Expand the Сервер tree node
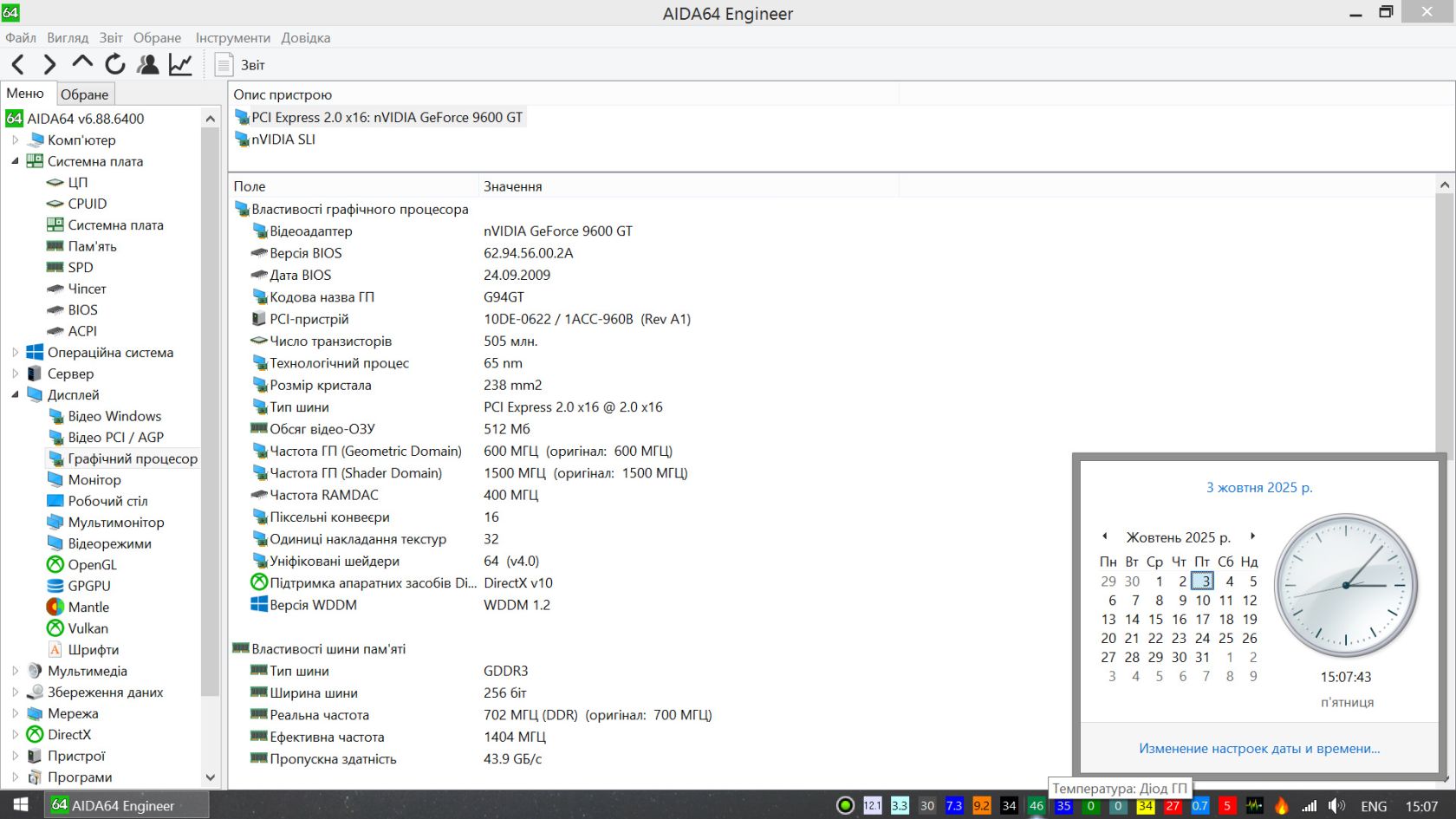The image size is (1456, 819). 15,374
